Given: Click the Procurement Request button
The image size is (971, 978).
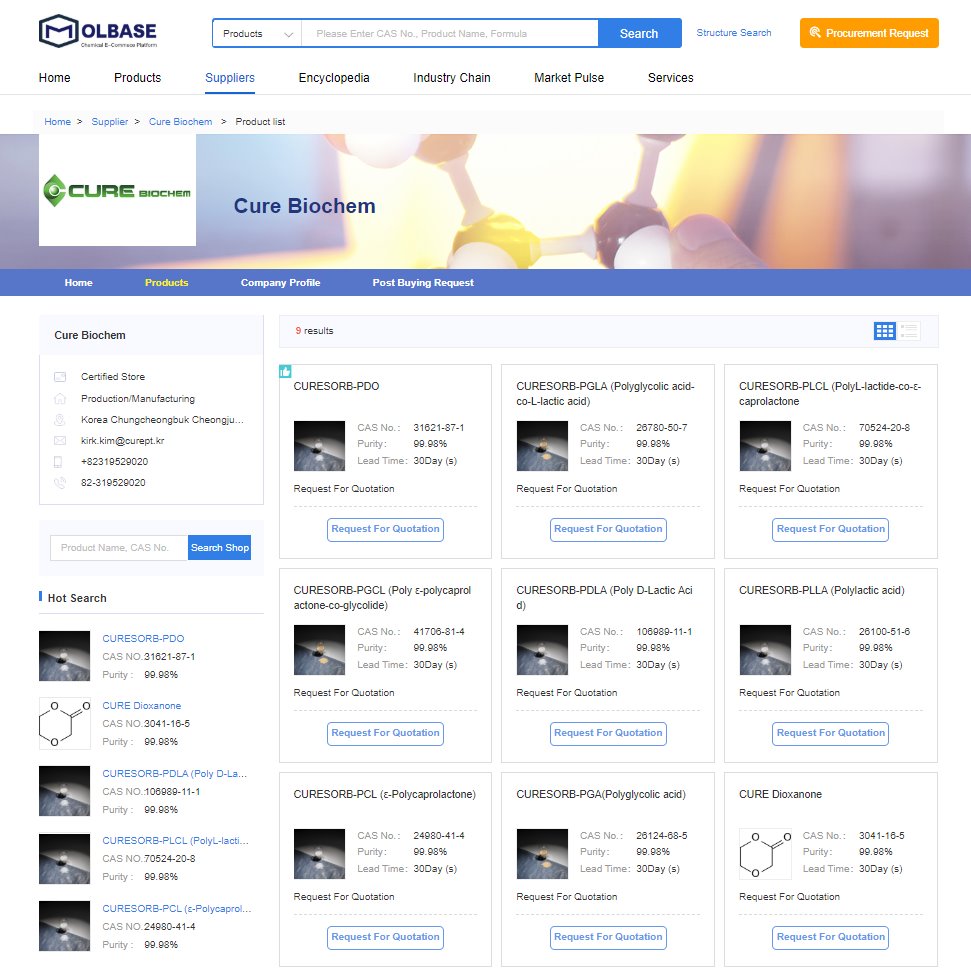Looking at the screenshot, I should click(869, 33).
